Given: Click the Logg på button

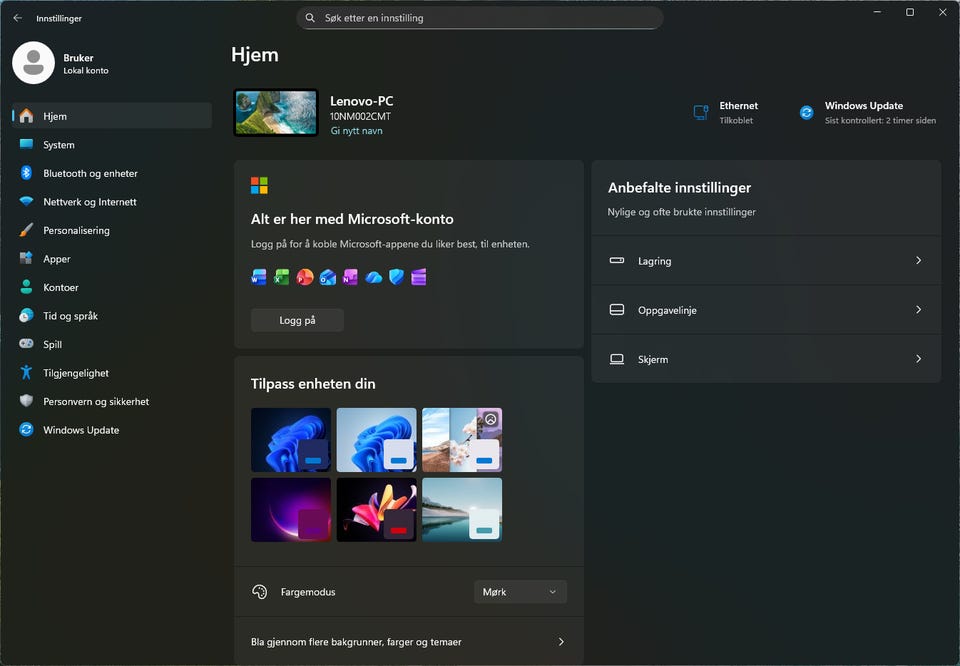Looking at the screenshot, I should 297,320.
